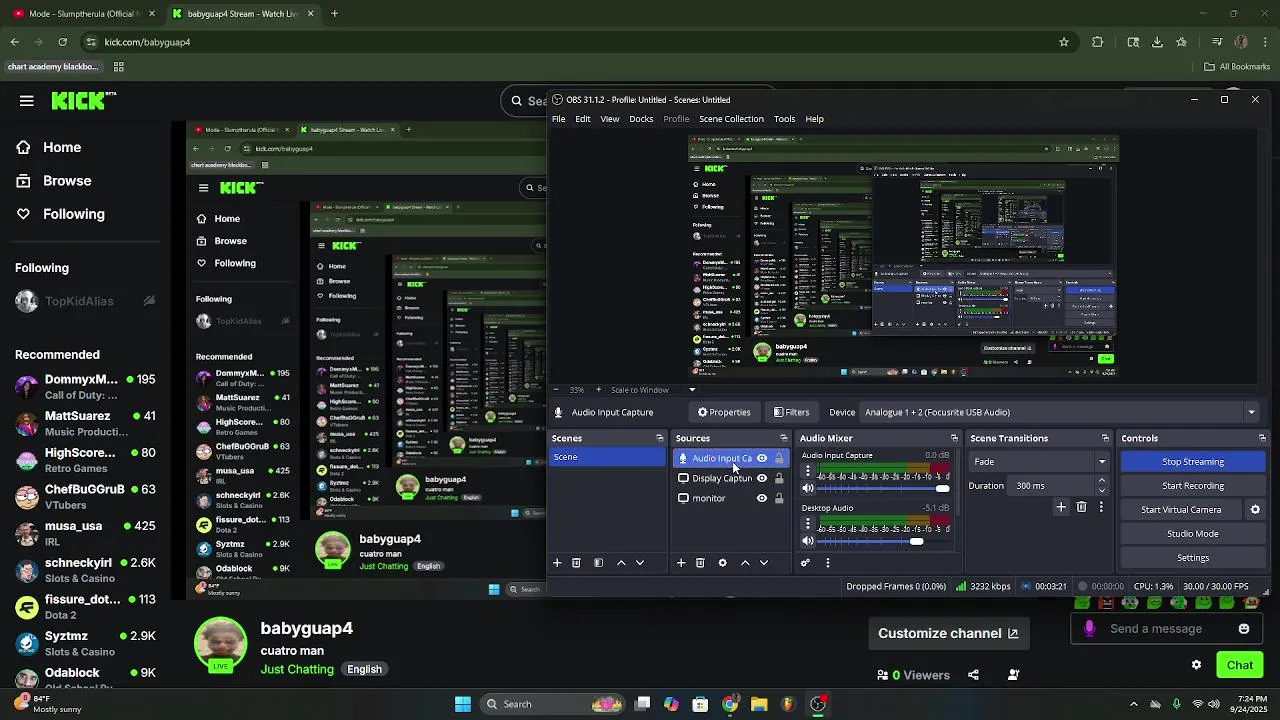The height and width of the screenshot is (720, 1280).
Task: Open OBS Docks menu
Action: click(641, 119)
